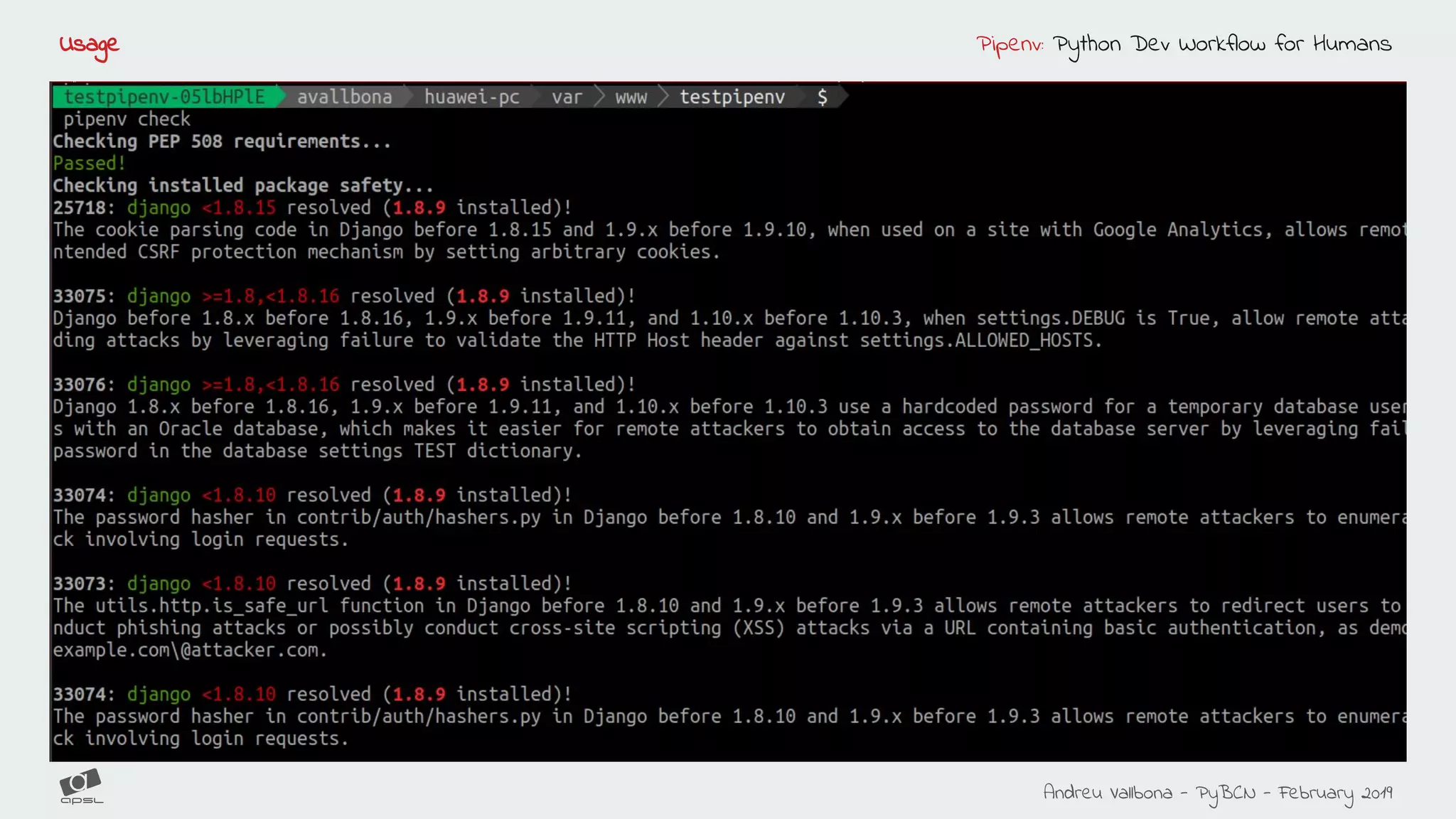Click 's with an Oracle database' line
The image size is (1456, 819).
click(729, 428)
